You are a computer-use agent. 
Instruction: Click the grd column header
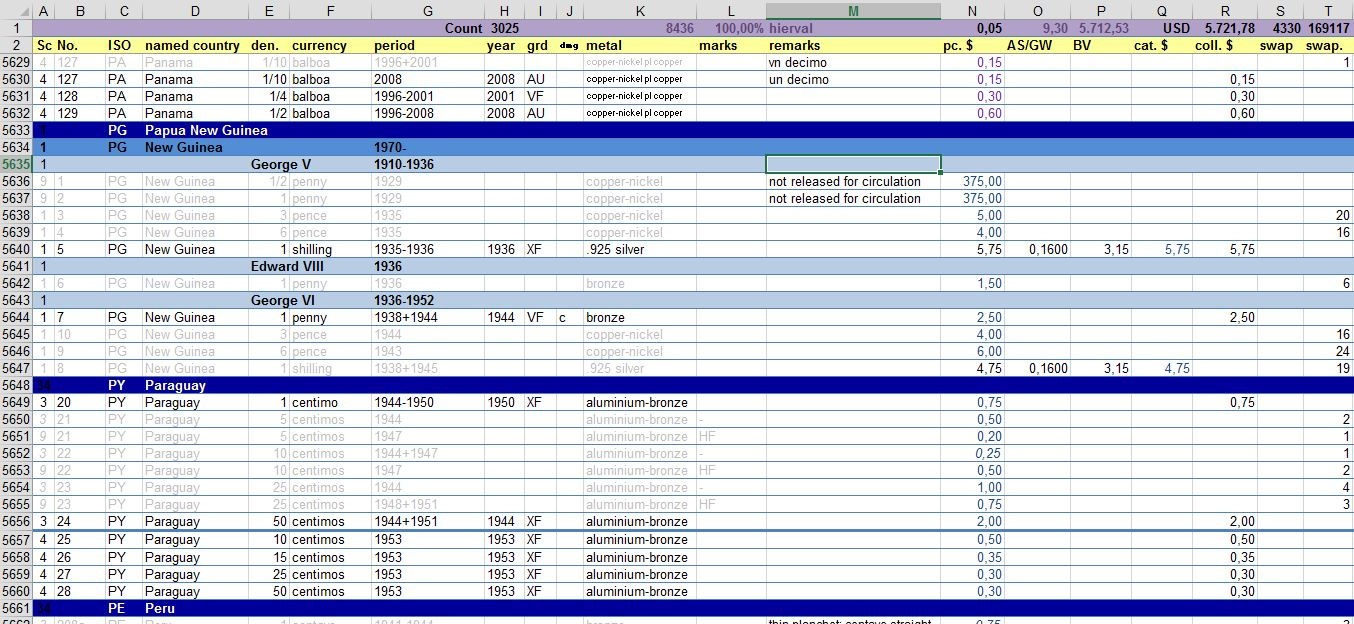pos(537,45)
